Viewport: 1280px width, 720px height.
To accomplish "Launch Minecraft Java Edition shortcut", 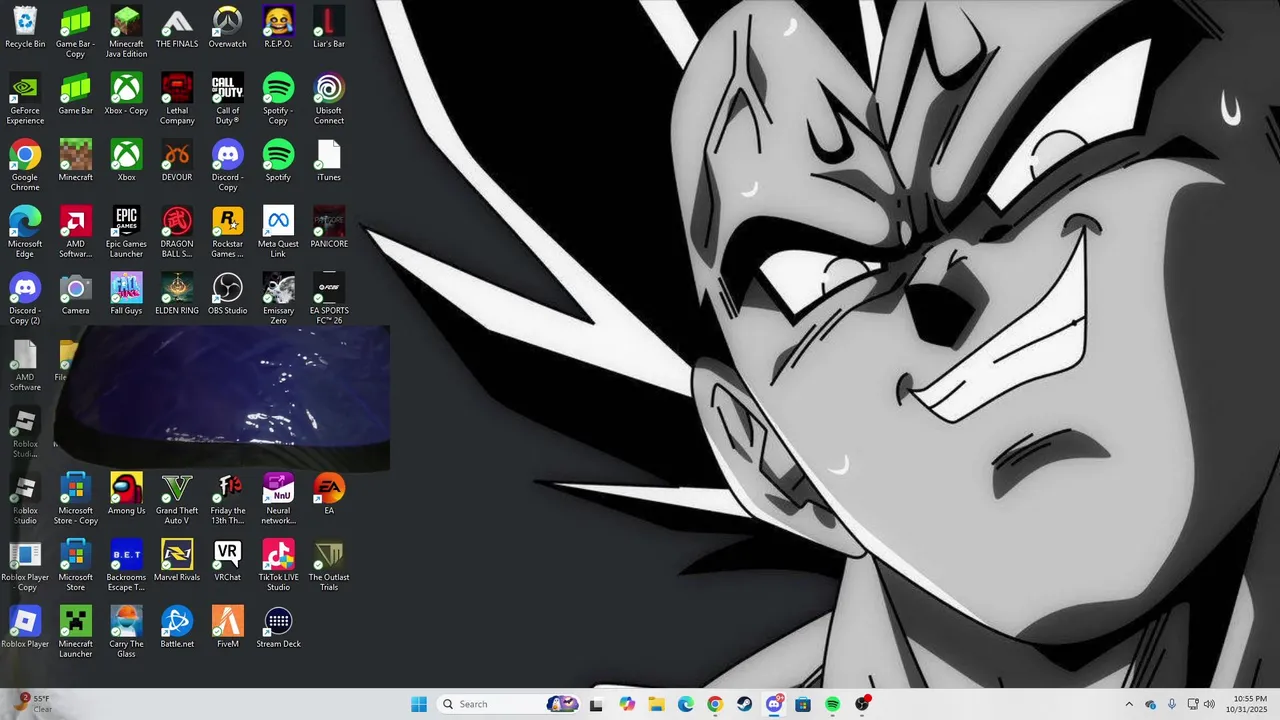I will (126, 32).
